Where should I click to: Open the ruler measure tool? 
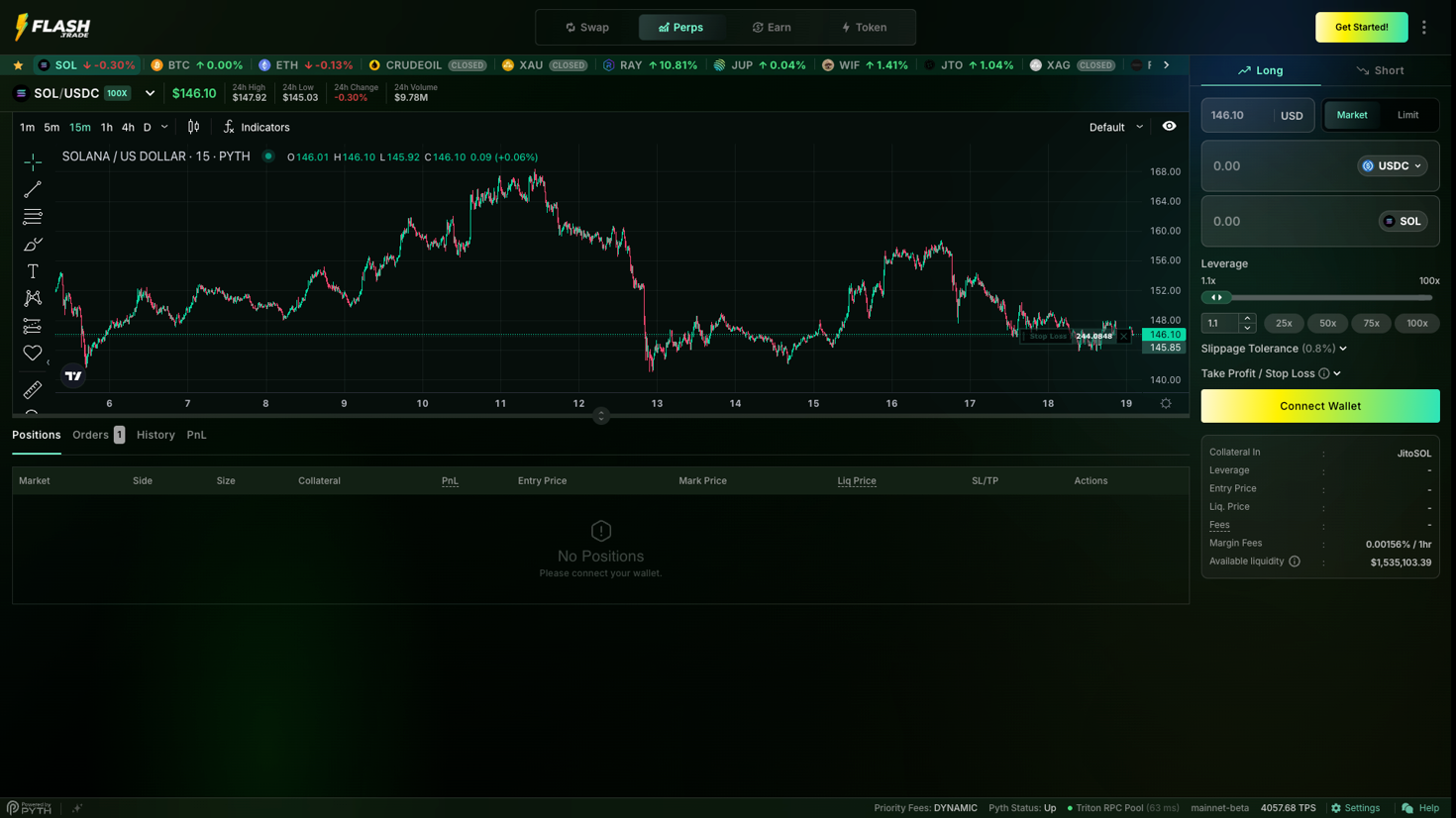(33, 390)
